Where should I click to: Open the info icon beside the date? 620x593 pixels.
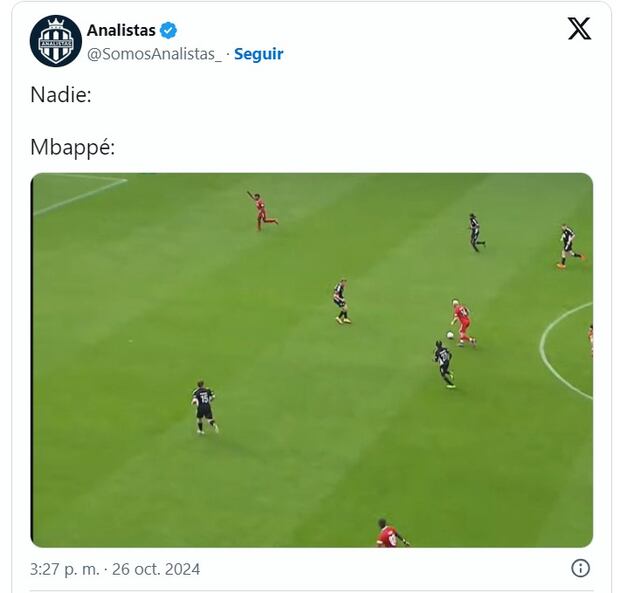tap(580, 568)
